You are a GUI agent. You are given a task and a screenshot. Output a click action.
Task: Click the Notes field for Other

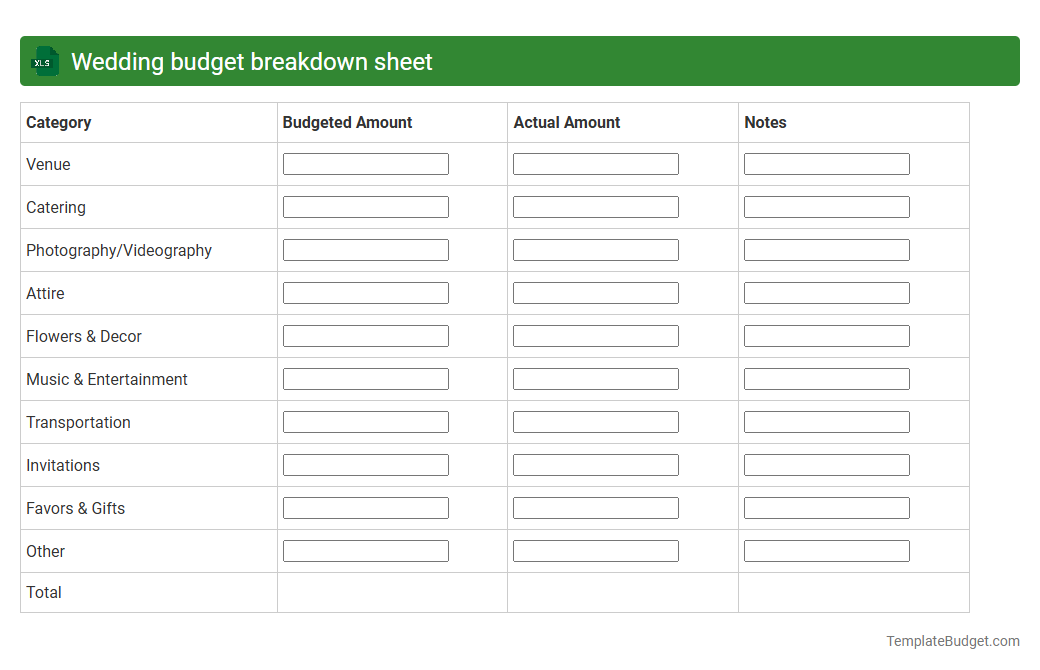[826, 550]
